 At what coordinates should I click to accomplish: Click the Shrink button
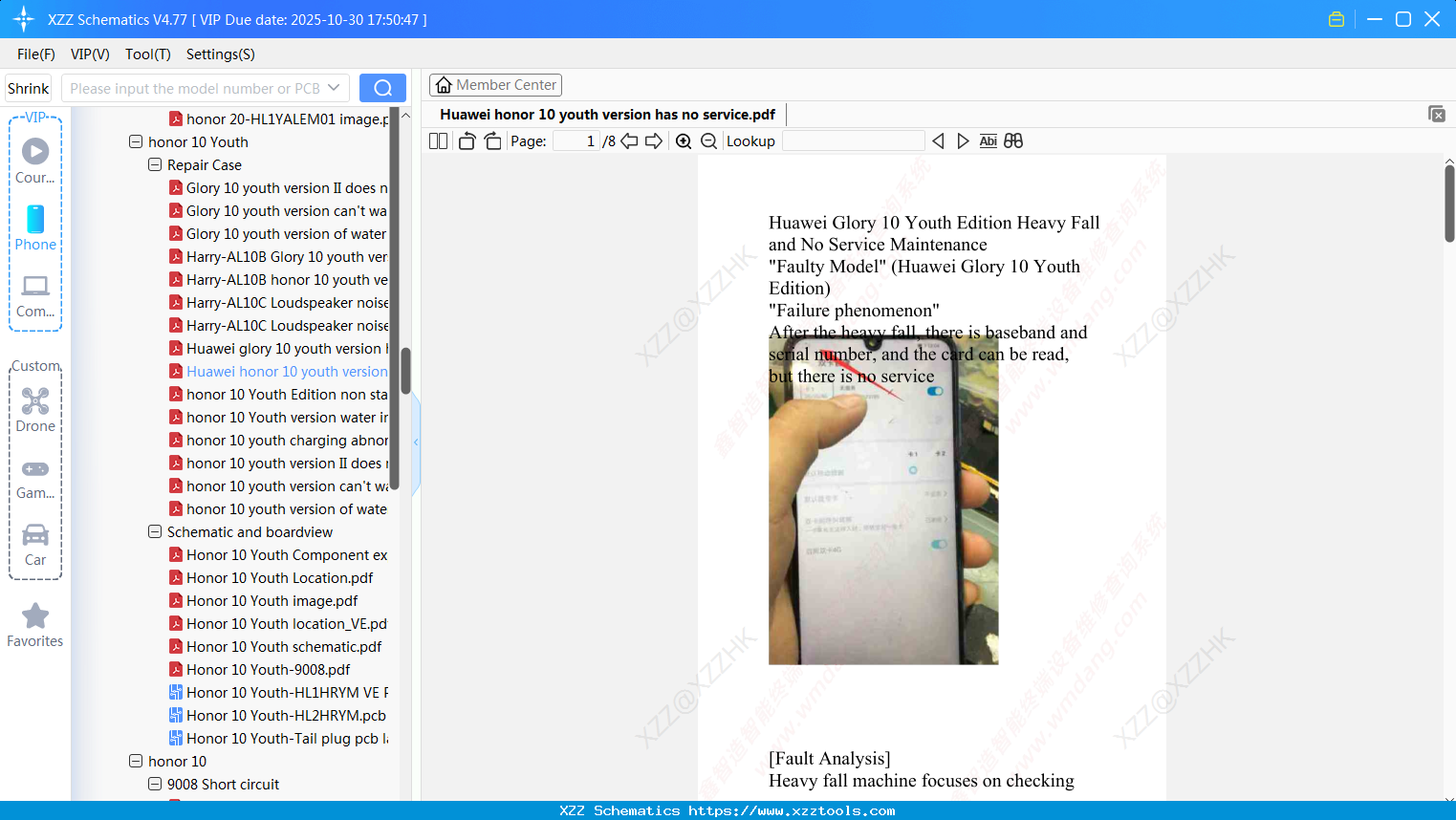29,88
